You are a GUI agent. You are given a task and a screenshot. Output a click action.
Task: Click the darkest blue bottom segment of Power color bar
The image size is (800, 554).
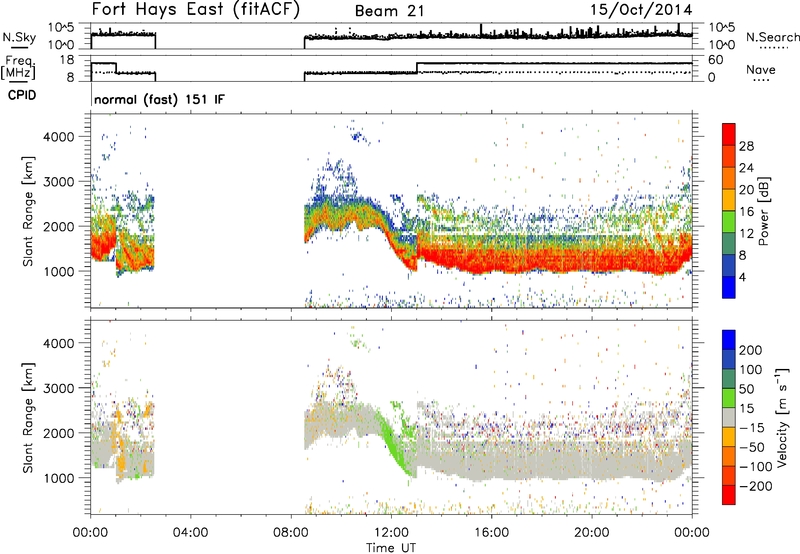tap(729, 287)
